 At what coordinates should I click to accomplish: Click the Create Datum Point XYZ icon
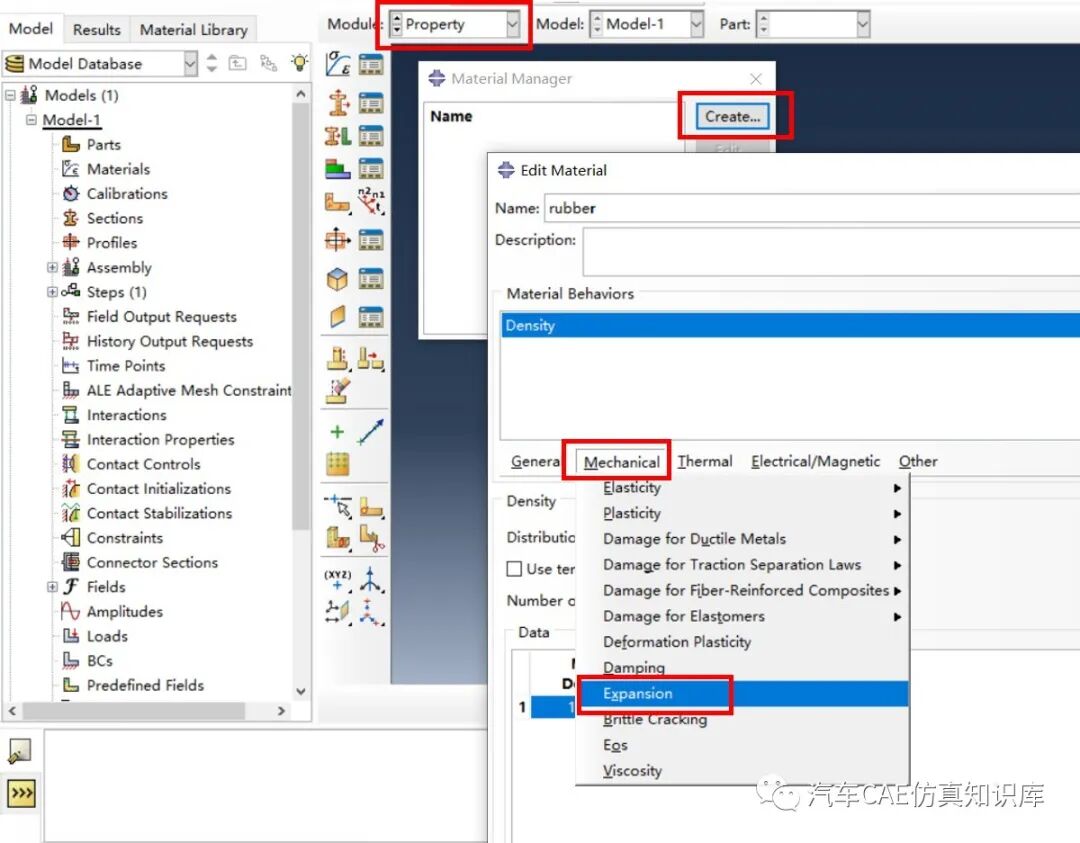338,580
